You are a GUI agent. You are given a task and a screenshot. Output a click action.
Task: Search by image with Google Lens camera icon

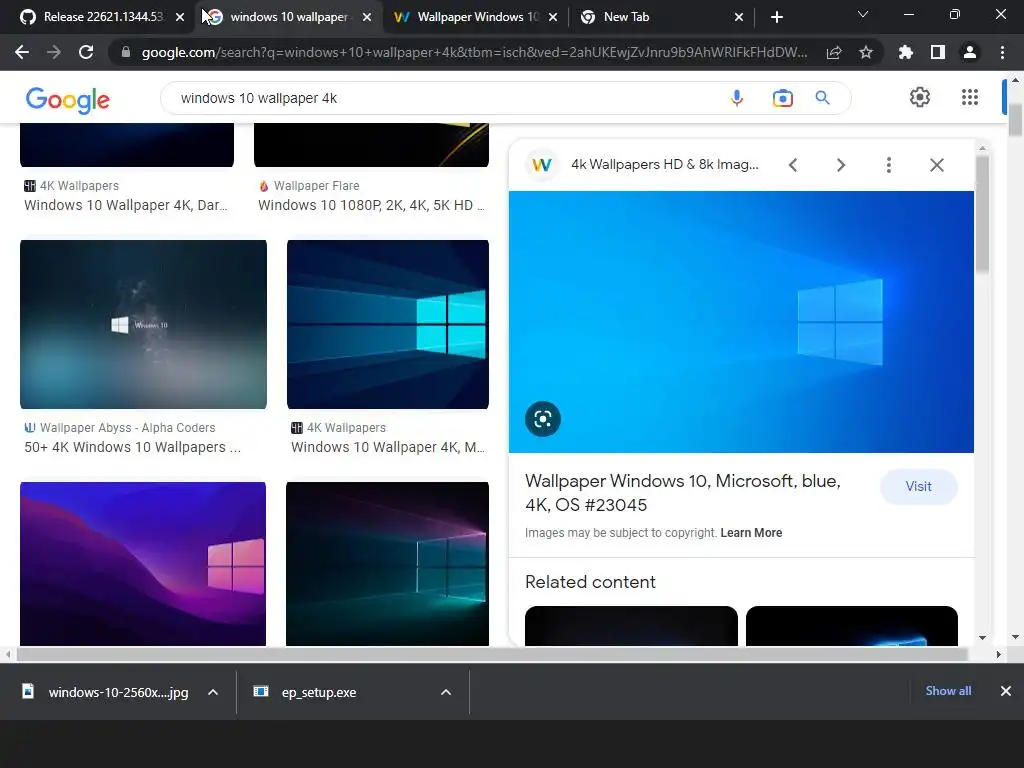pyautogui.click(x=782, y=98)
